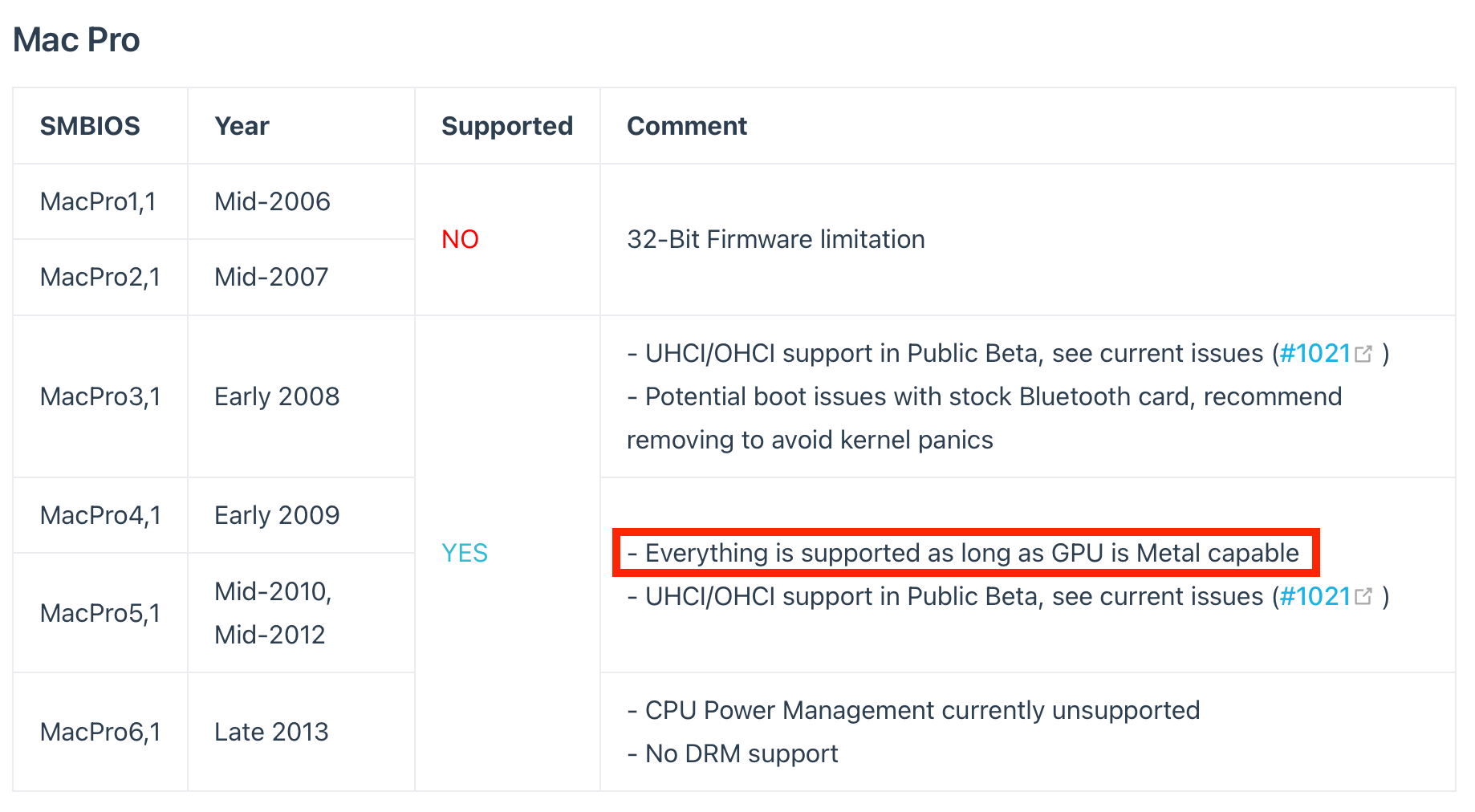This screenshot has width=1475, height=812.
Task: Select the MacPro4,1 cell
Action: point(100,515)
